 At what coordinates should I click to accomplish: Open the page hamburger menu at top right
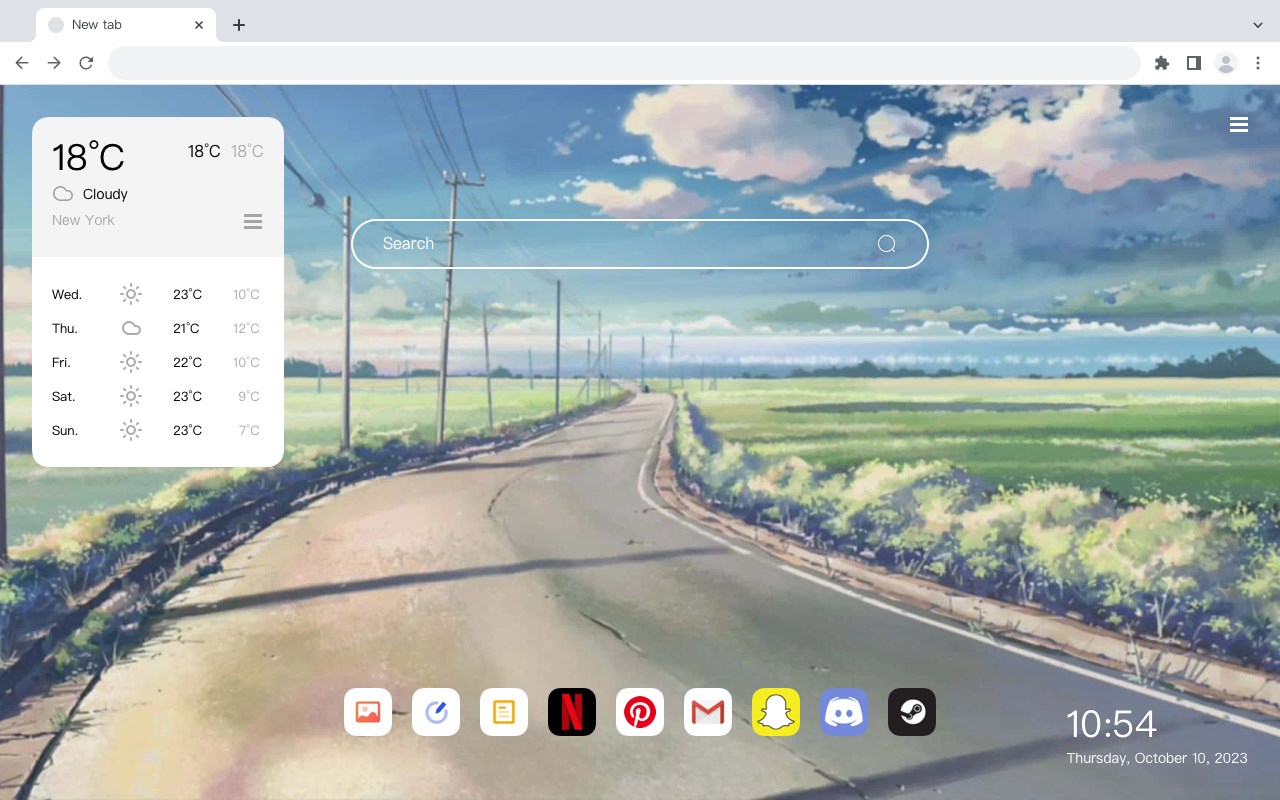pos(1239,125)
